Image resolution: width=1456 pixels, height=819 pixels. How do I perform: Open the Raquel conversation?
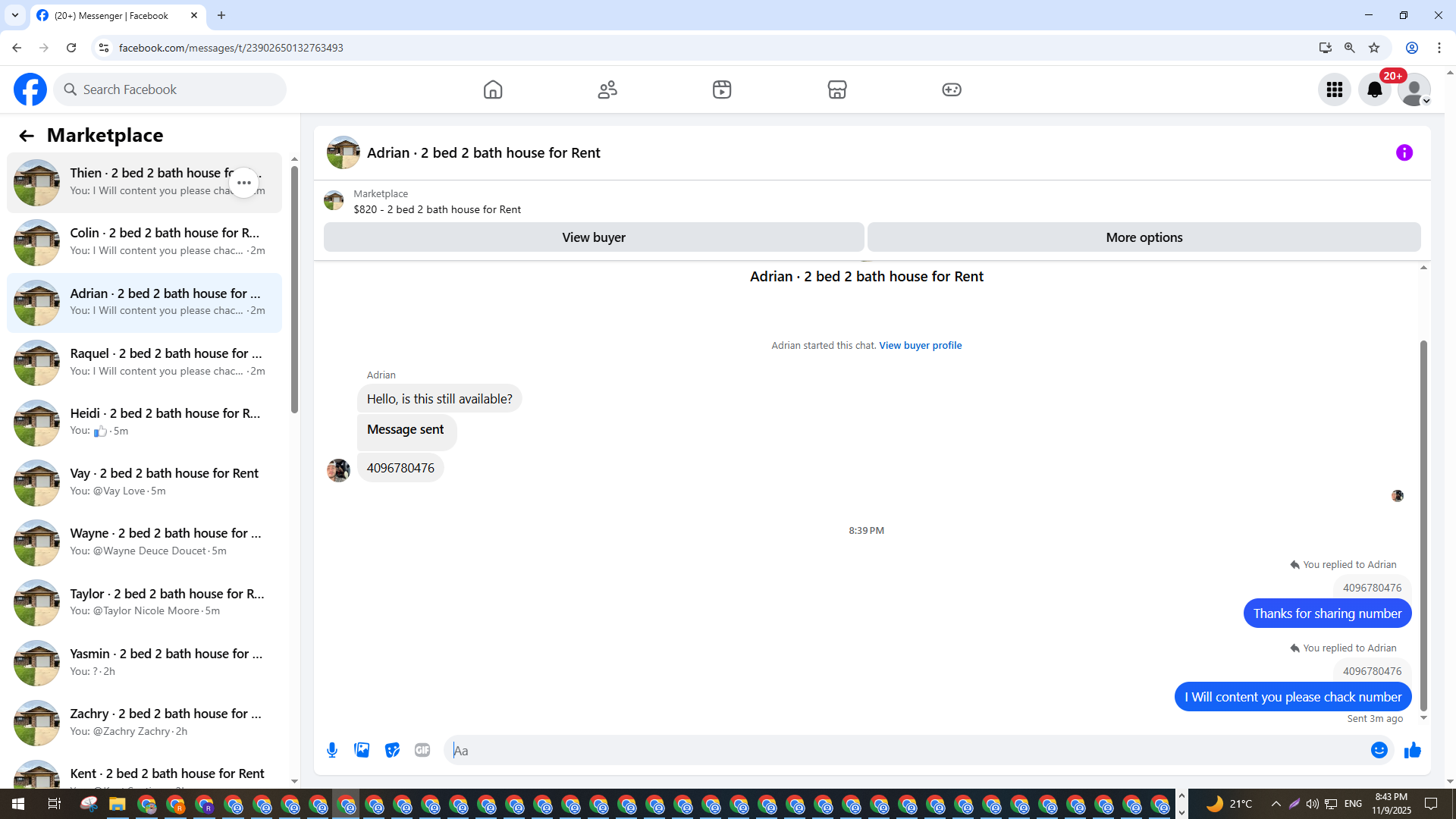[144, 362]
